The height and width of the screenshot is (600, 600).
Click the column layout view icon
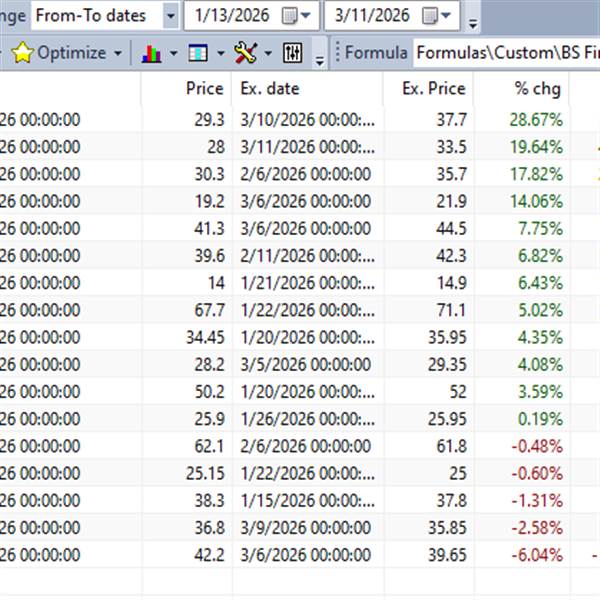tap(198, 53)
